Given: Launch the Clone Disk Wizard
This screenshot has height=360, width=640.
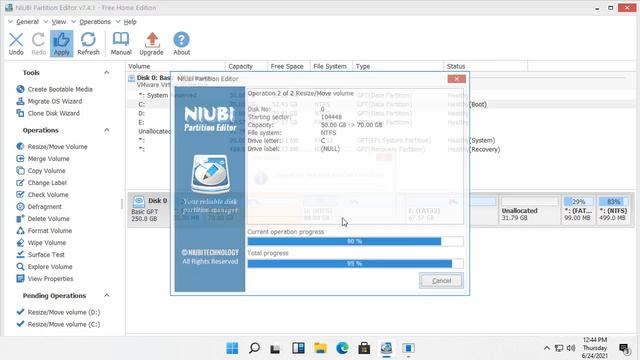Looking at the screenshot, I should click(48, 113).
